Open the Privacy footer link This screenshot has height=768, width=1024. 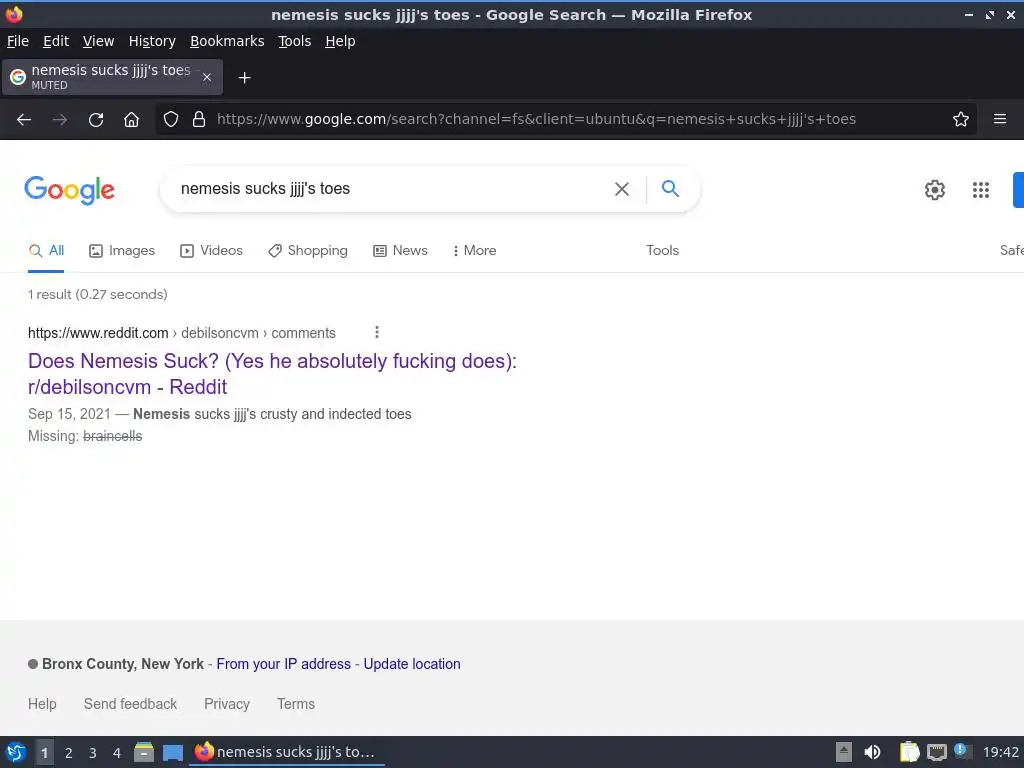227,704
